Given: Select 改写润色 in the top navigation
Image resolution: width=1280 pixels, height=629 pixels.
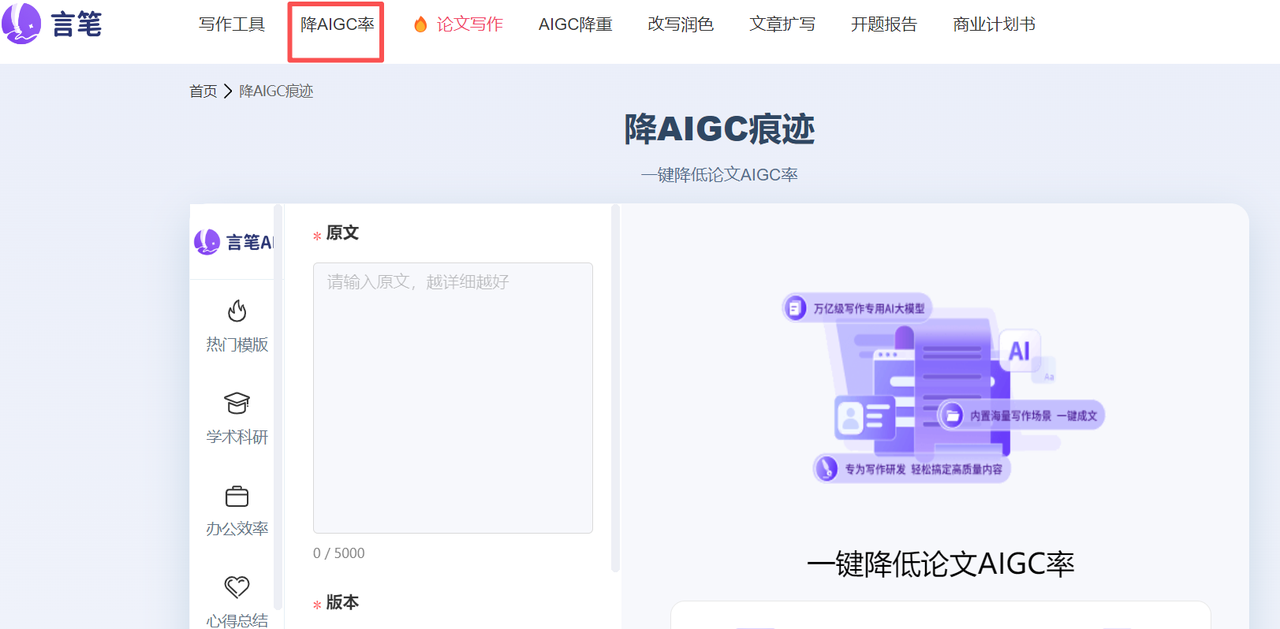Looking at the screenshot, I should pyautogui.click(x=681, y=25).
